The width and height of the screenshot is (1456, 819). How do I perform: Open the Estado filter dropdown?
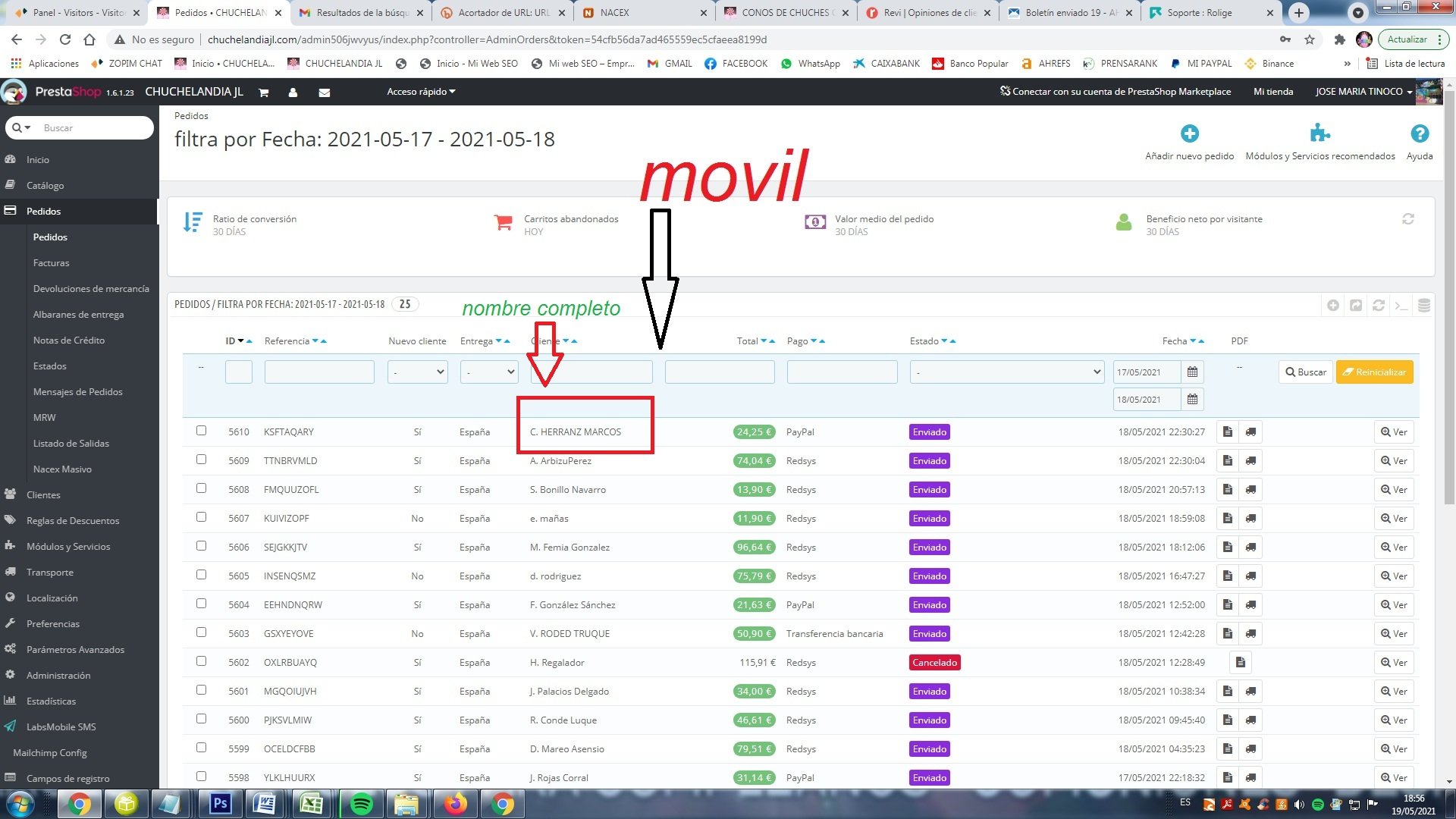pyautogui.click(x=1006, y=372)
